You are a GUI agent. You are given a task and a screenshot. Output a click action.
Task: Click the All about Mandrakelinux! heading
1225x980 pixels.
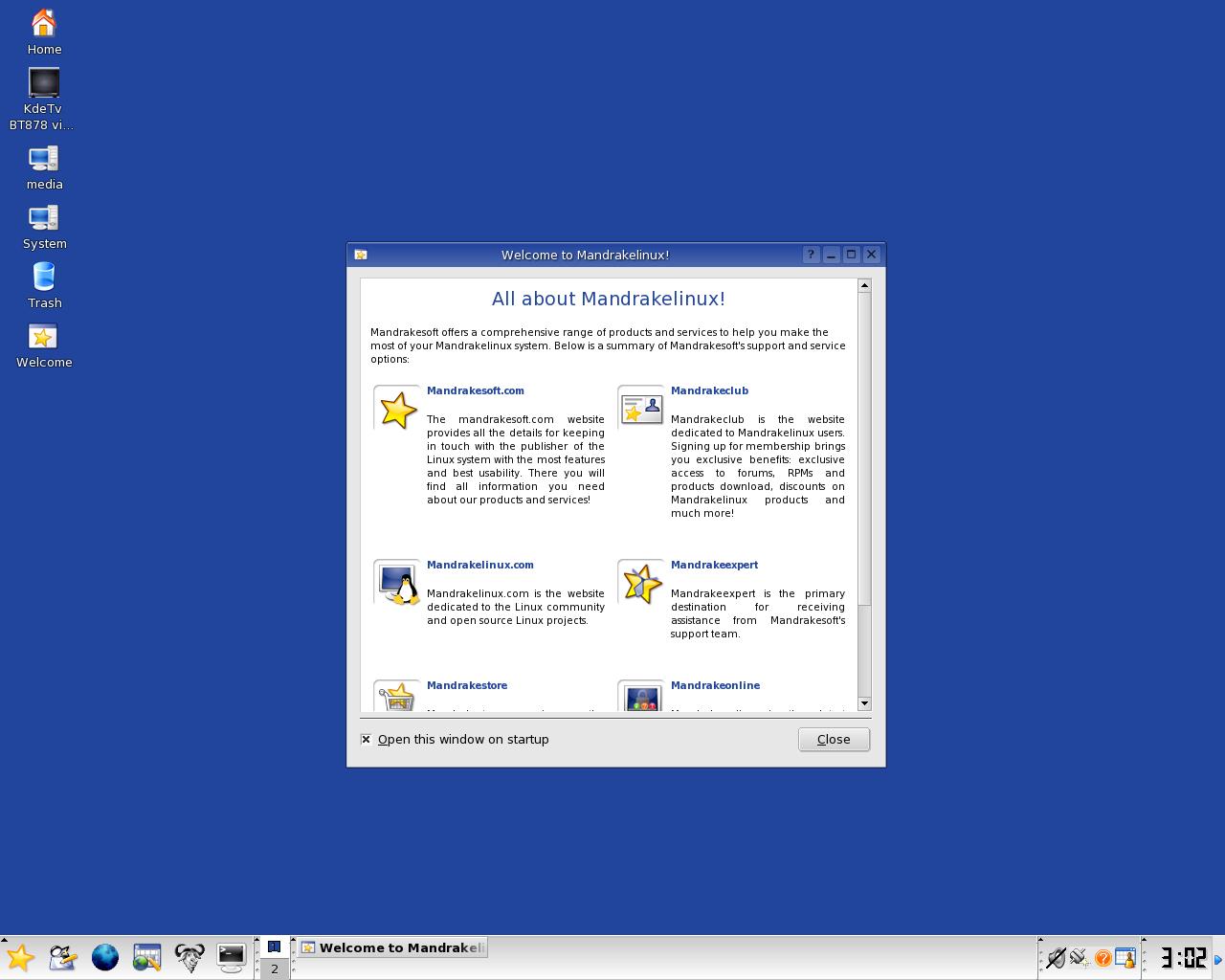tap(609, 299)
